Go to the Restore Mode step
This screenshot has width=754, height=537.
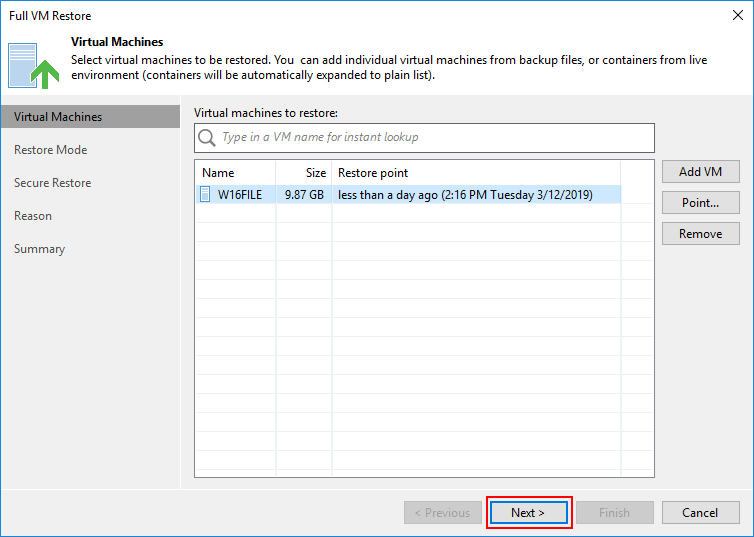click(50, 150)
